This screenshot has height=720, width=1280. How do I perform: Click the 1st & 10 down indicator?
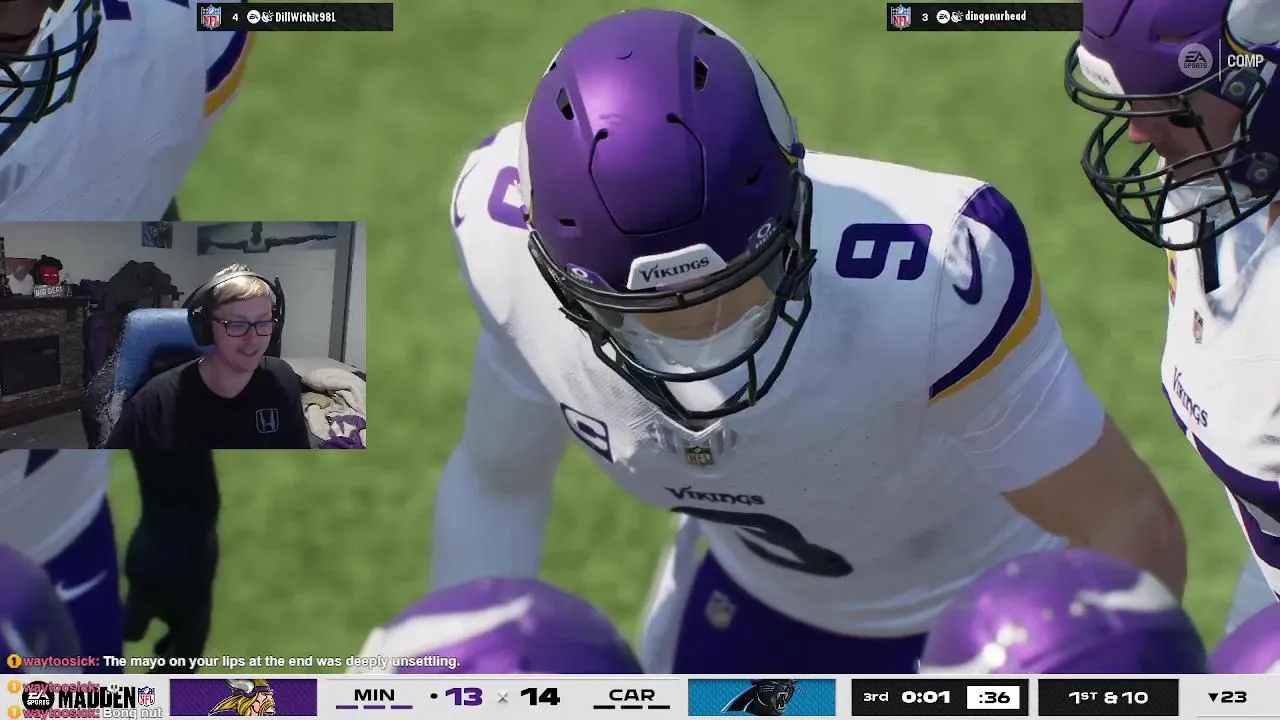(x=1108, y=697)
